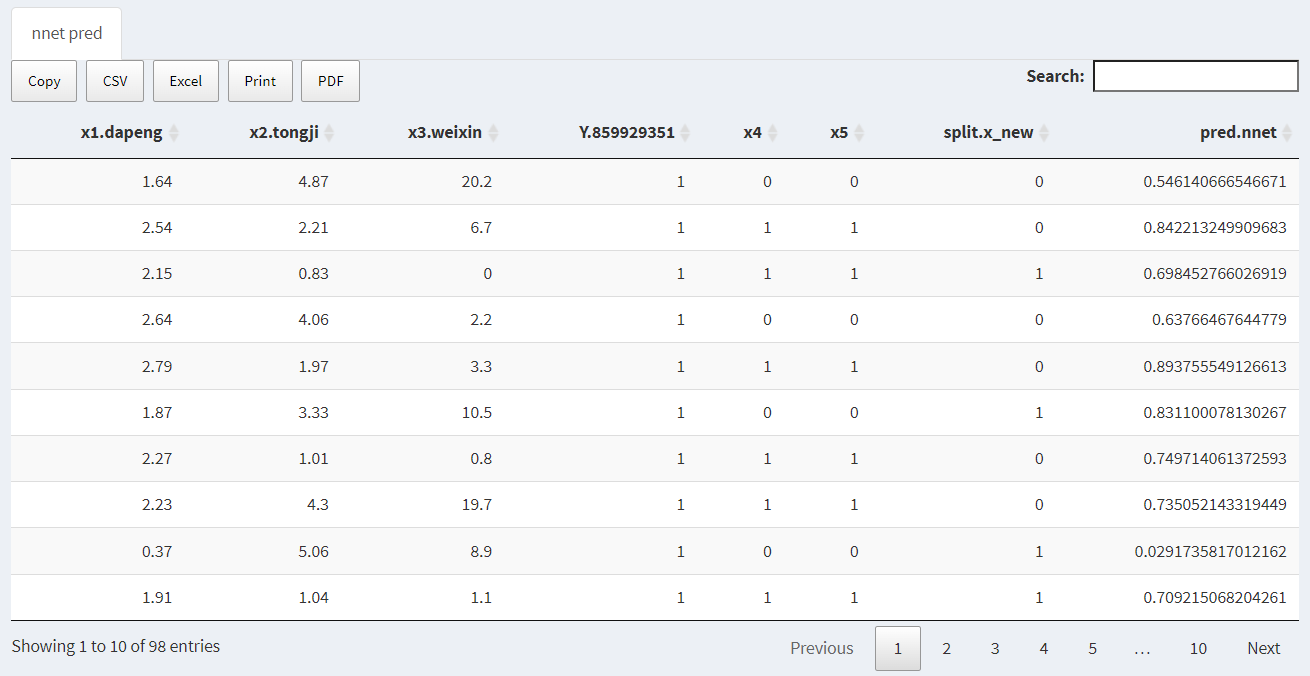Click x1.dapeng cell 2.23
This screenshot has height=676, width=1310.
click(x=157, y=505)
